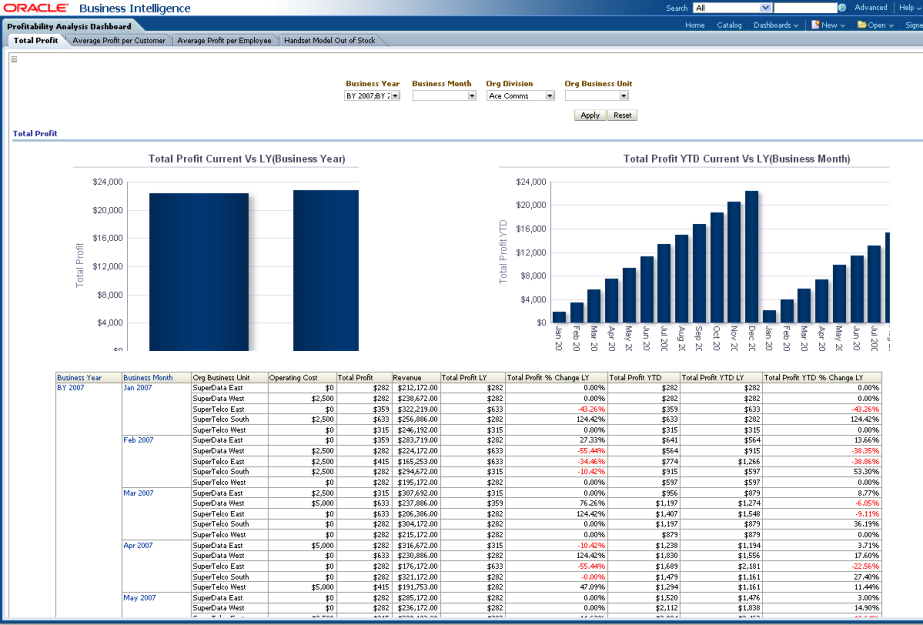
Task: Click the New document icon
Action: tap(815, 25)
